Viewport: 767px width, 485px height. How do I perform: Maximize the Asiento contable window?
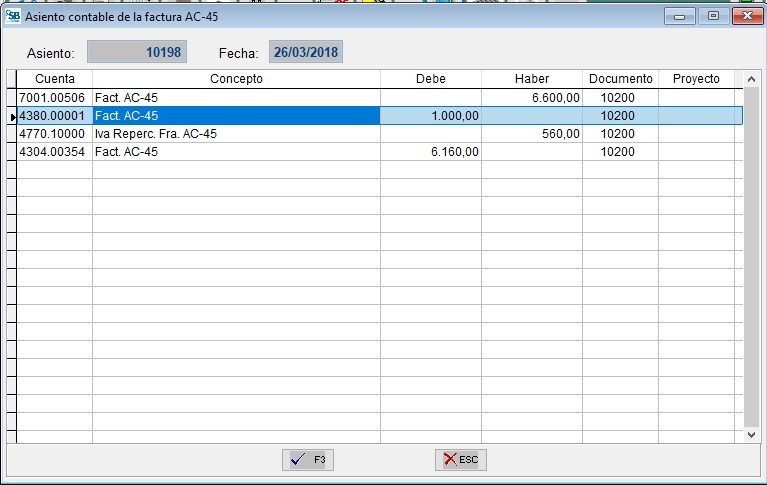[713, 17]
